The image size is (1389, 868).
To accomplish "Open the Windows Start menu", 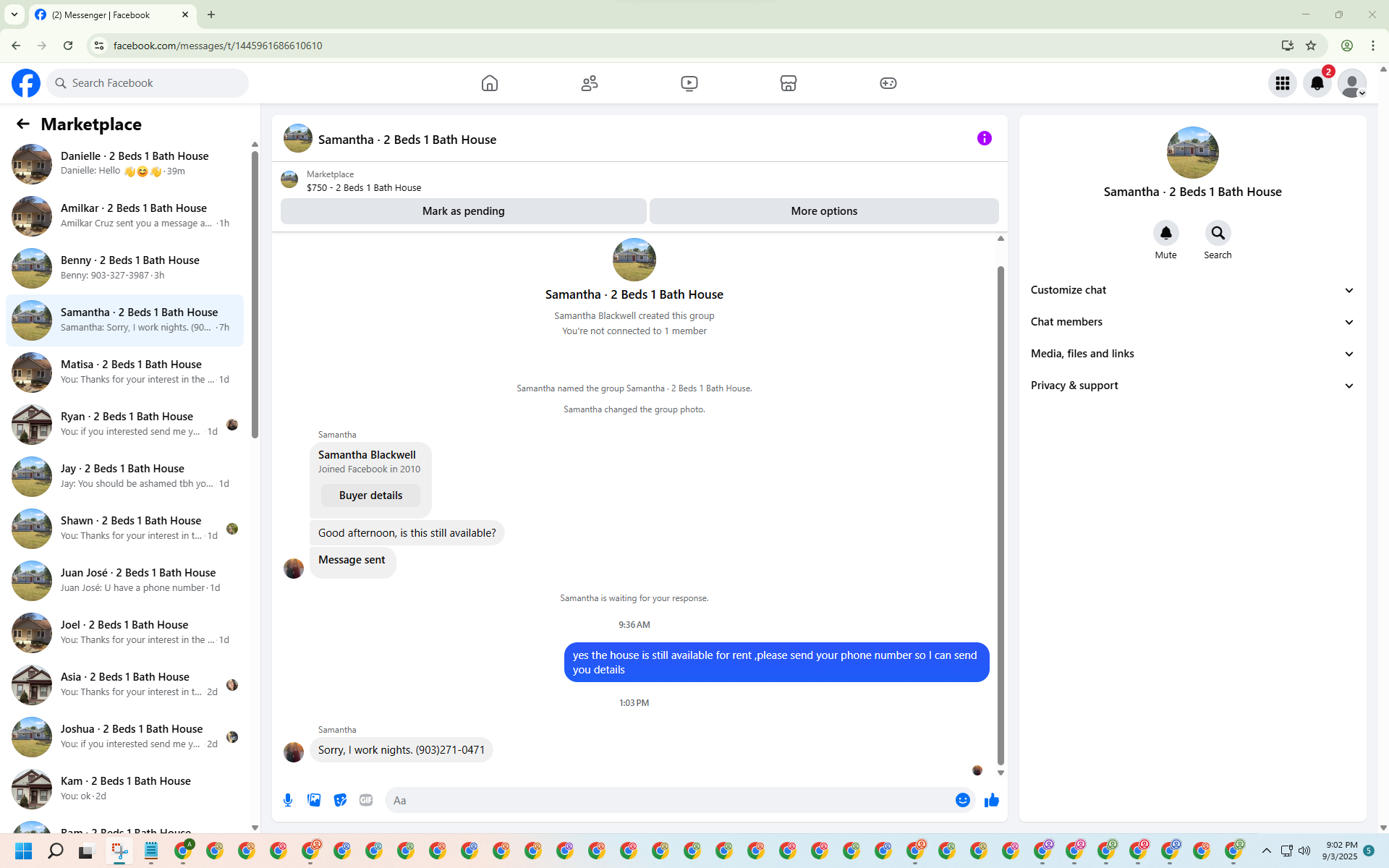I will pyautogui.click(x=24, y=851).
